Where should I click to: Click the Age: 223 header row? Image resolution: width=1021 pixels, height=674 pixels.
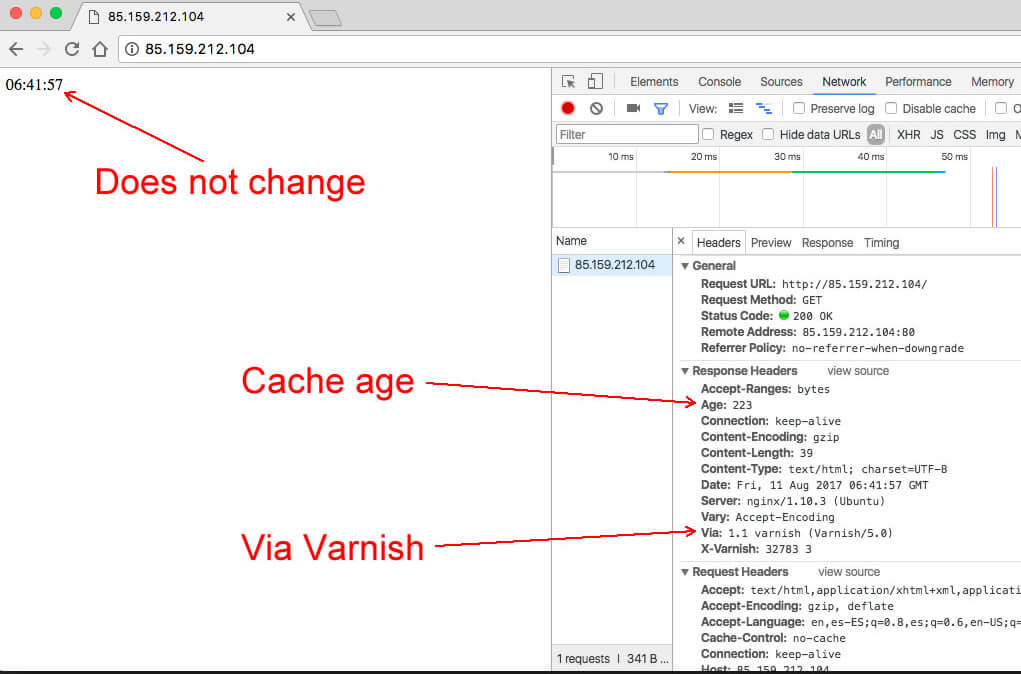click(726, 405)
